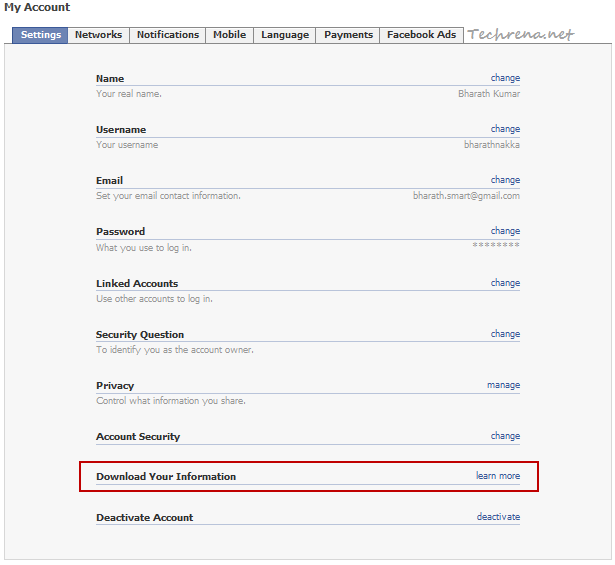Click learn more for Download Your Information

(x=498, y=476)
